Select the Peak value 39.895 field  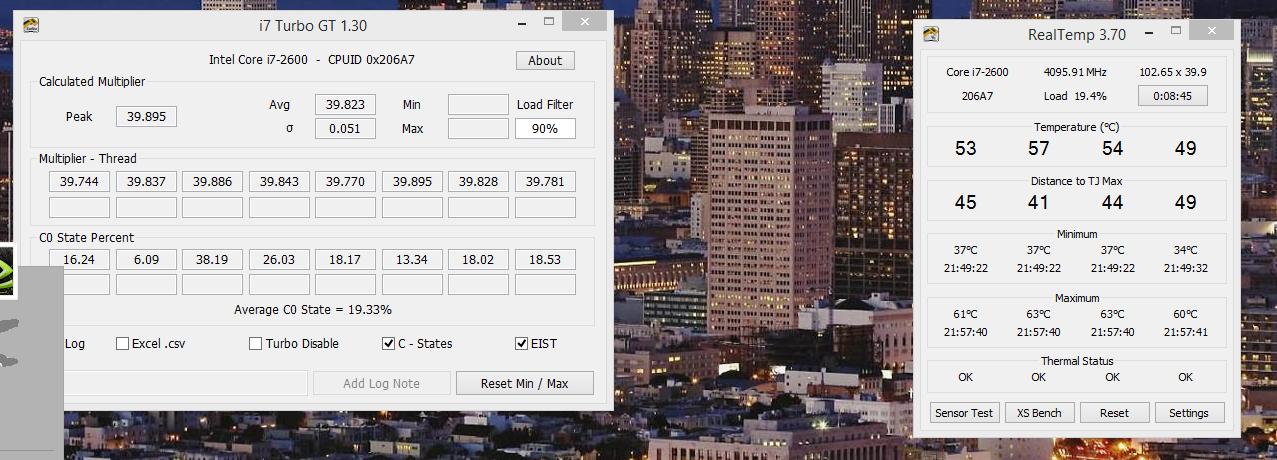coord(146,116)
